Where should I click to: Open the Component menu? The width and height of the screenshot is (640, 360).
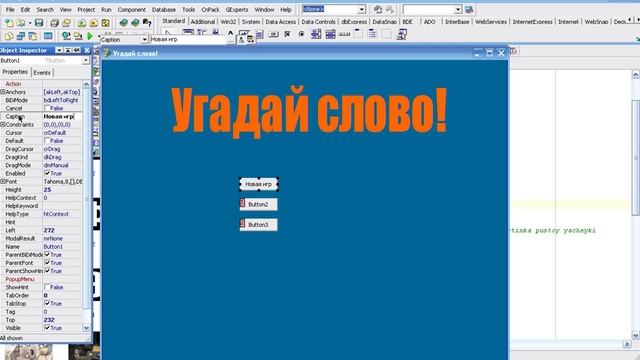pyautogui.click(x=131, y=9)
